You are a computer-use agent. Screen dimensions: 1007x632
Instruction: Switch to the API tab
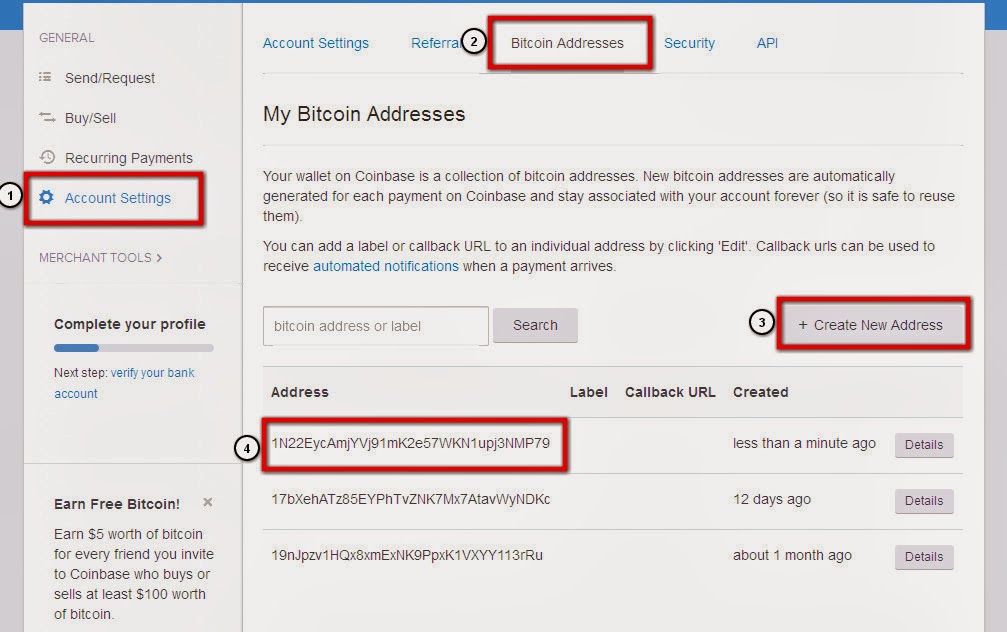(x=767, y=43)
